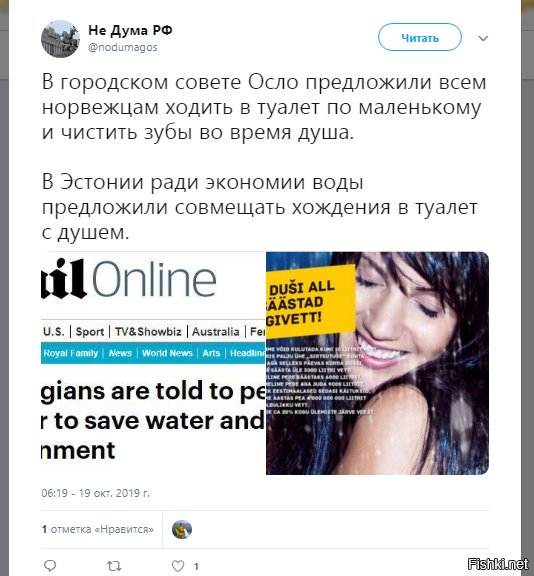Click the Fishki.net watermark
The width and height of the screenshot is (534, 576).
[498, 564]
